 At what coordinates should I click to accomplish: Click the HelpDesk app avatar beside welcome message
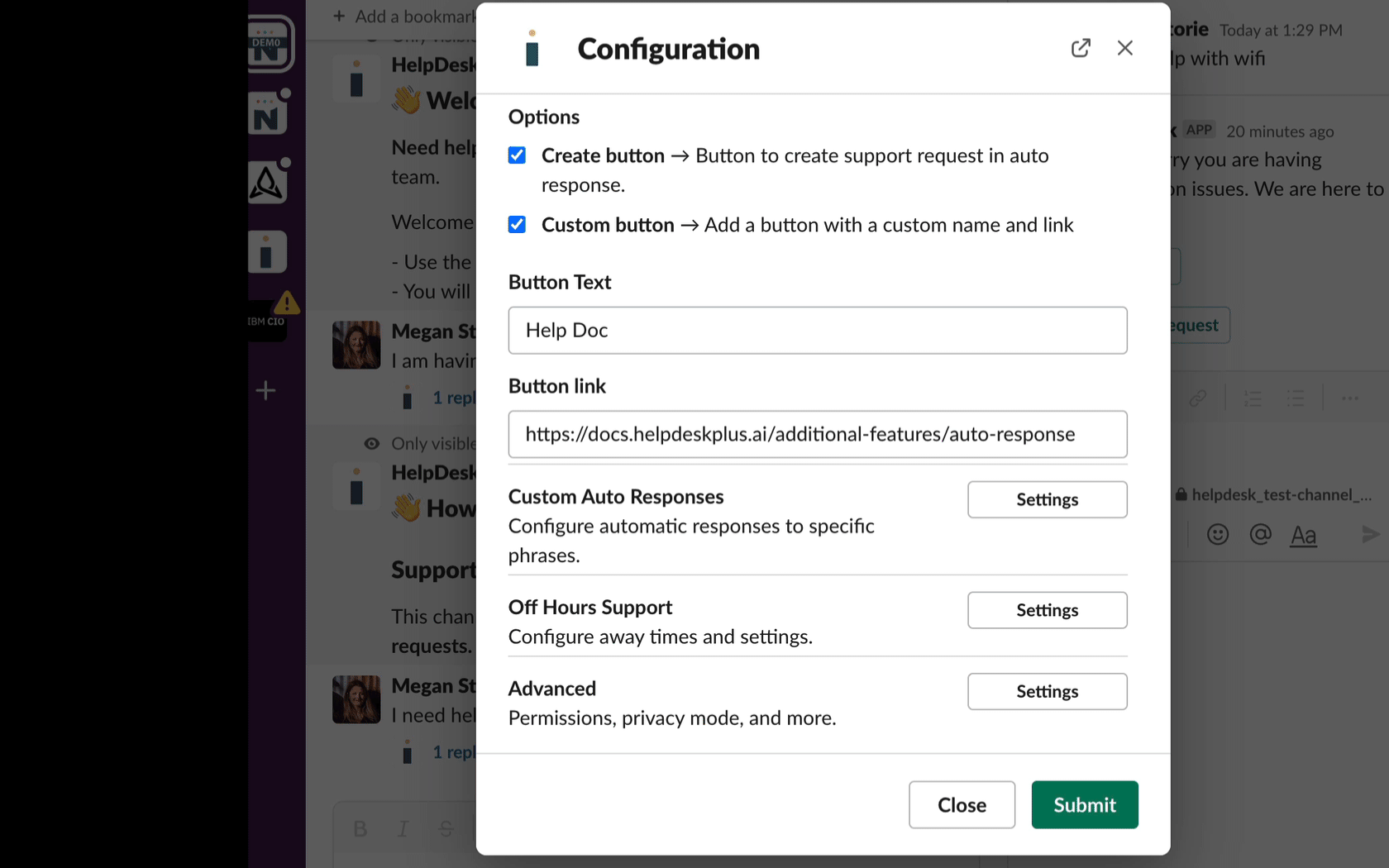[356, 79]
